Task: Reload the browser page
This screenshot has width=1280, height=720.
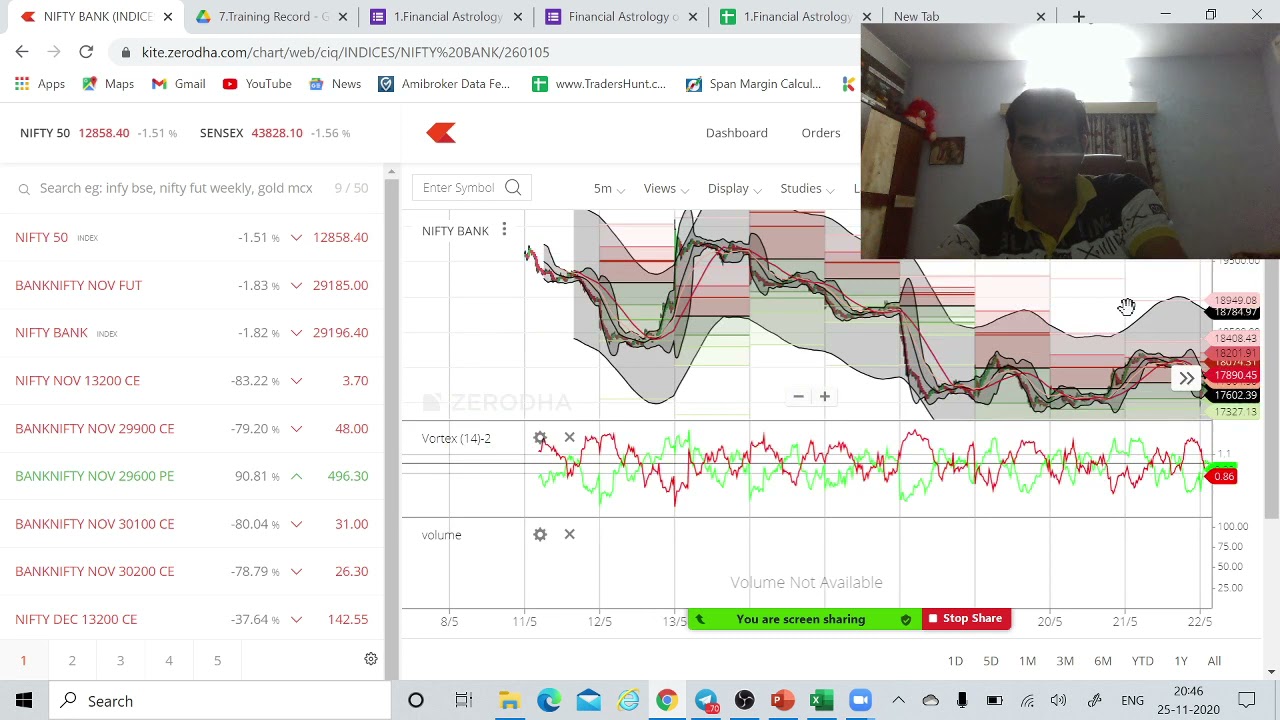Action: [x=86, y=52]
